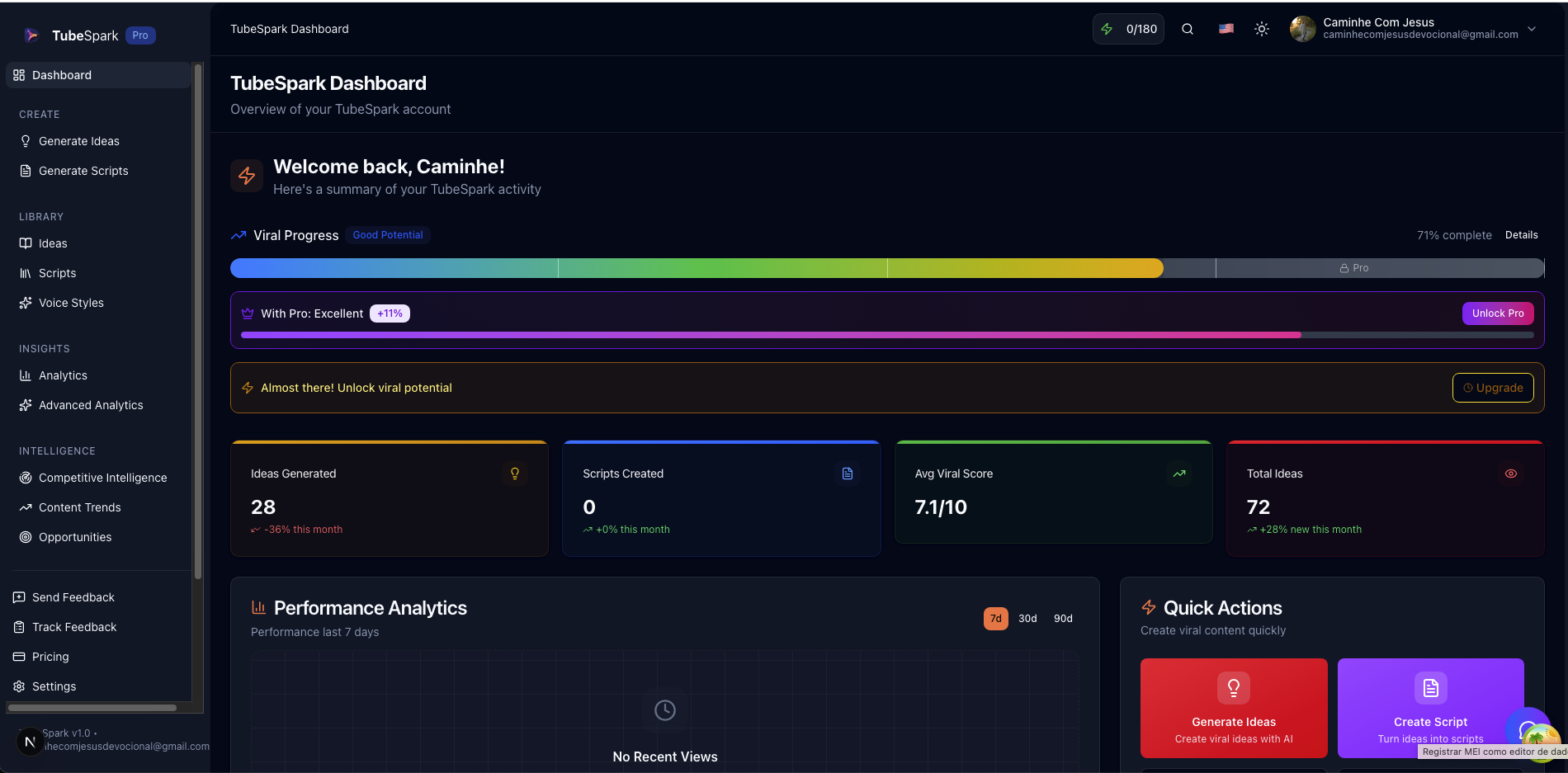The width and height of the screenshot is (1568, 773).
Task: Click the '+0% this month' text
Action: [632, 530]
